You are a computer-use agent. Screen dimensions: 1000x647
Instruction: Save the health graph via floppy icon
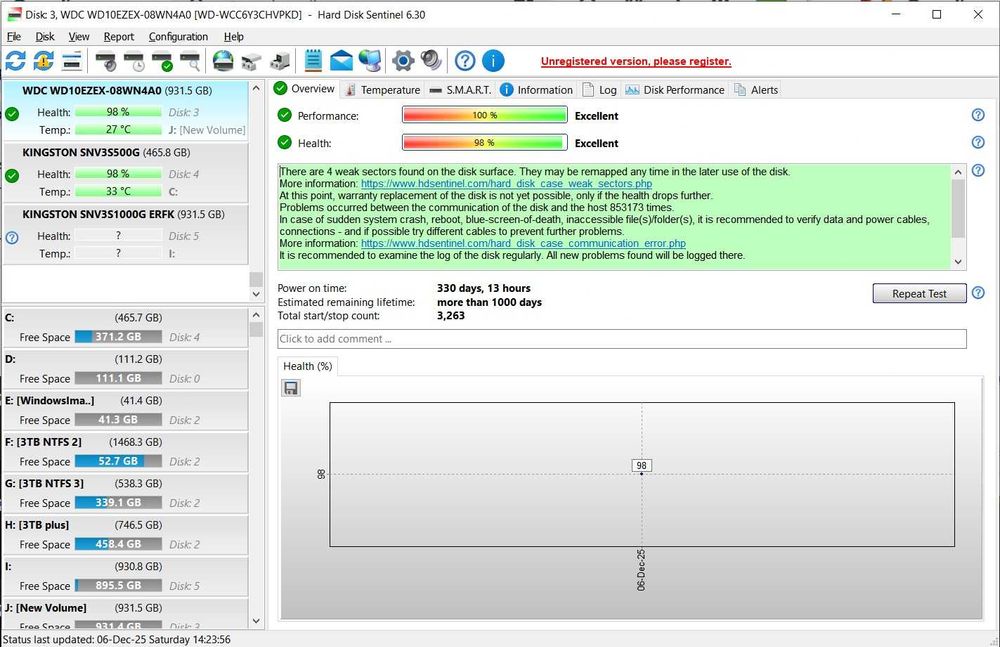pos(291,388)
